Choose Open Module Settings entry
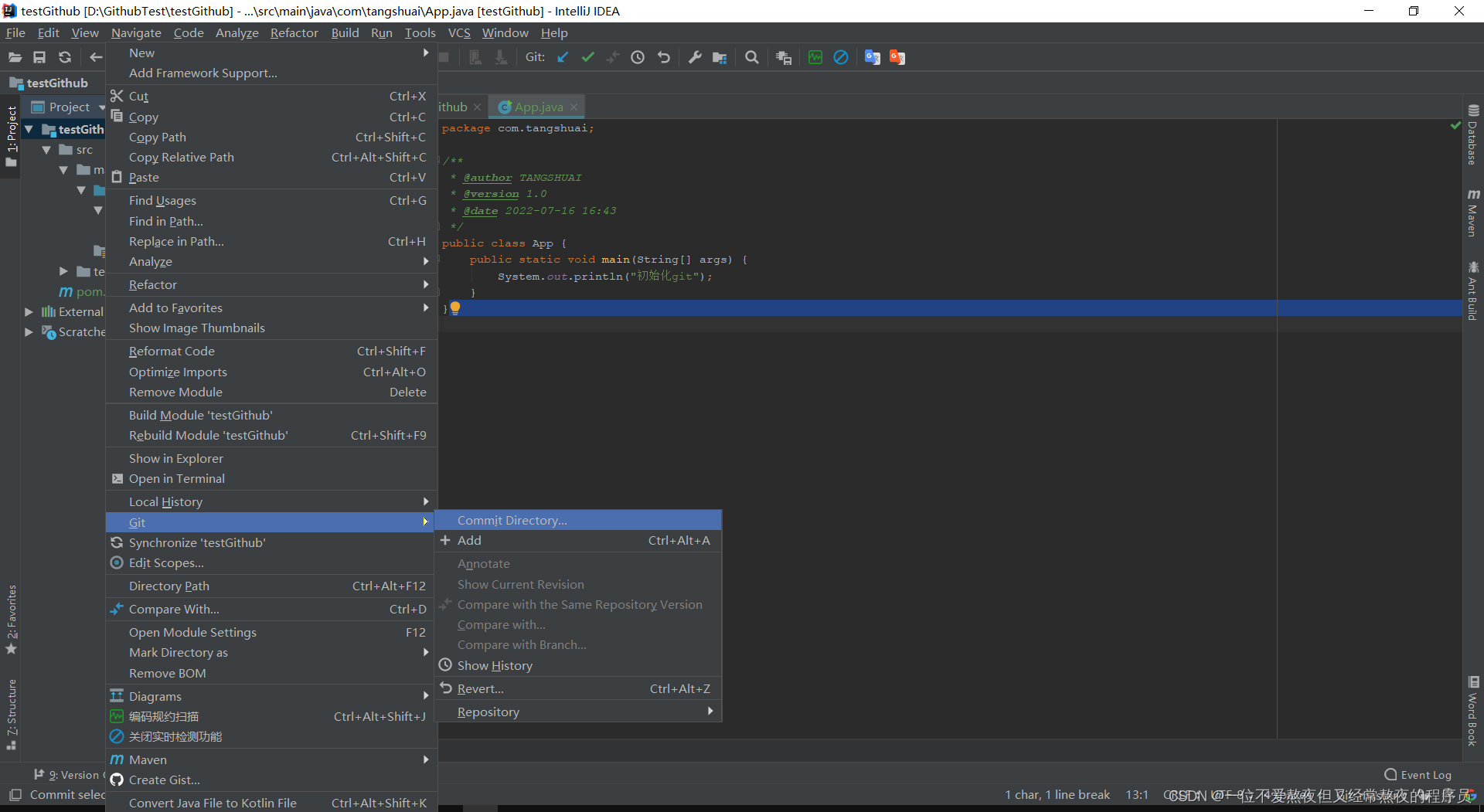The width and height of the screenshot is (1484, 812). coord(271,633)
